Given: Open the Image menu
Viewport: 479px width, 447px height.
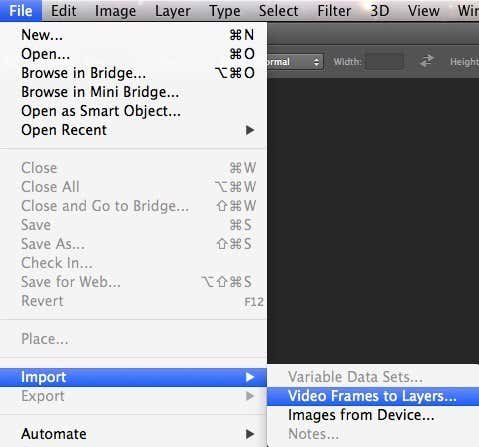Looking at the screenshot, I should tap(115, 11).
